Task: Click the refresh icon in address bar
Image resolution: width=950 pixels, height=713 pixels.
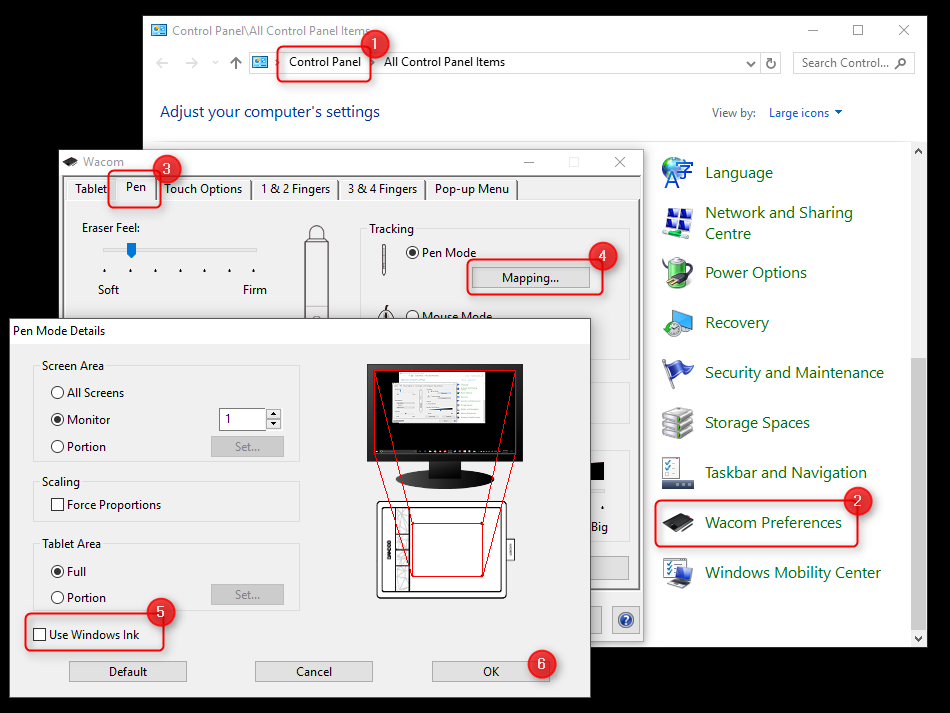Action: (771, 63)
